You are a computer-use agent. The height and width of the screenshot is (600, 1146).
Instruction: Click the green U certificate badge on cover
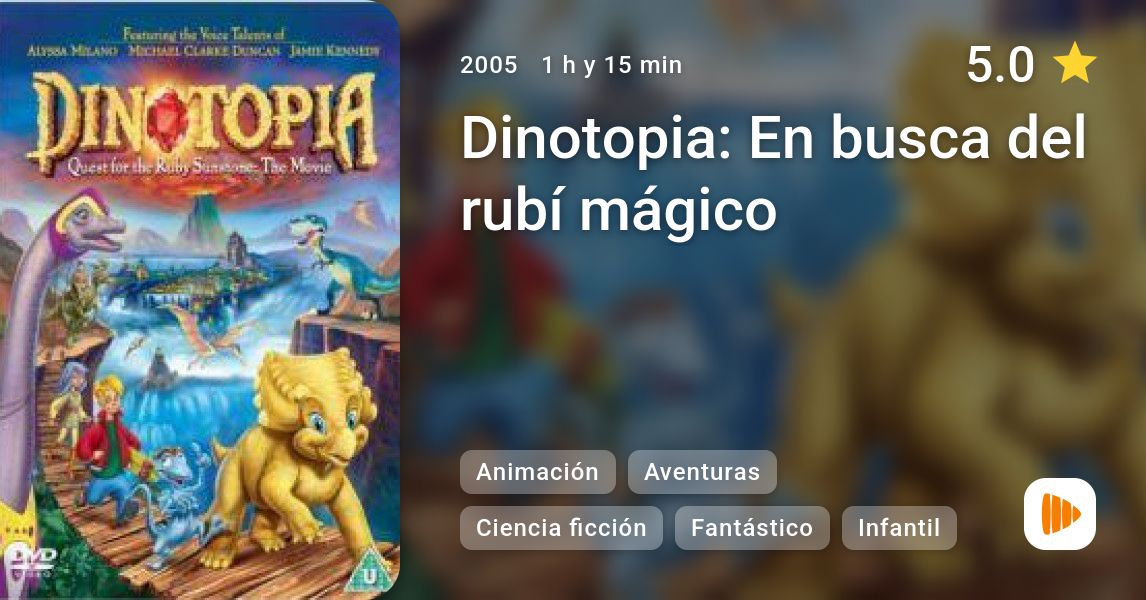pyautogui.click(x=369, y=571)
